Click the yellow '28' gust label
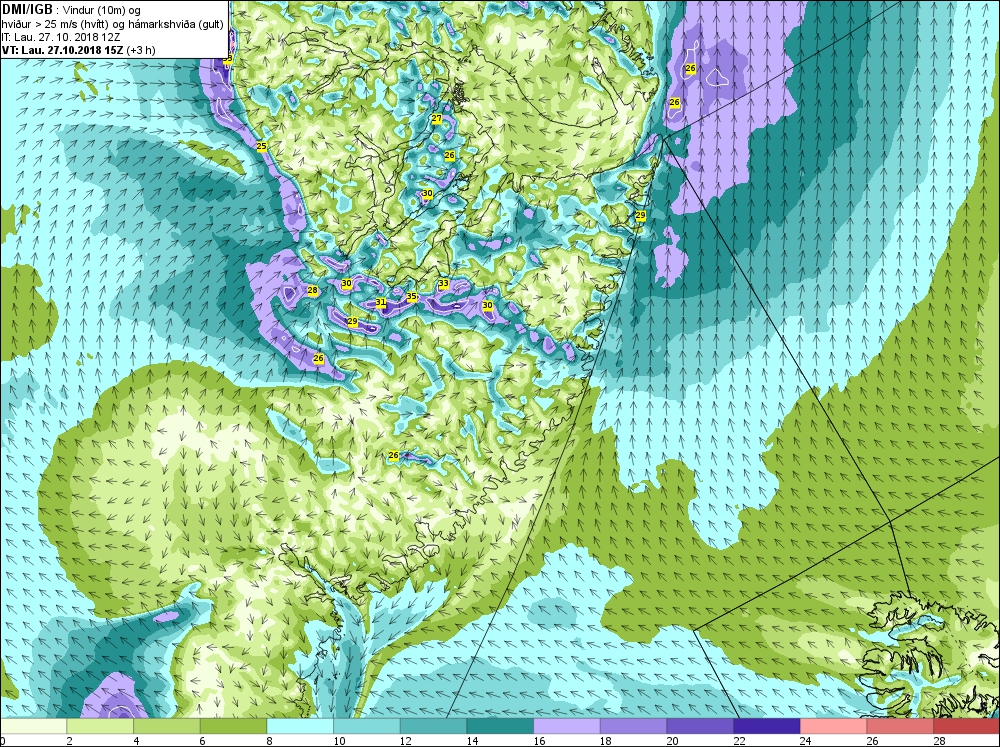This screenshot has width=1000, height=747. pyautogui.click(x=312, y=291)
